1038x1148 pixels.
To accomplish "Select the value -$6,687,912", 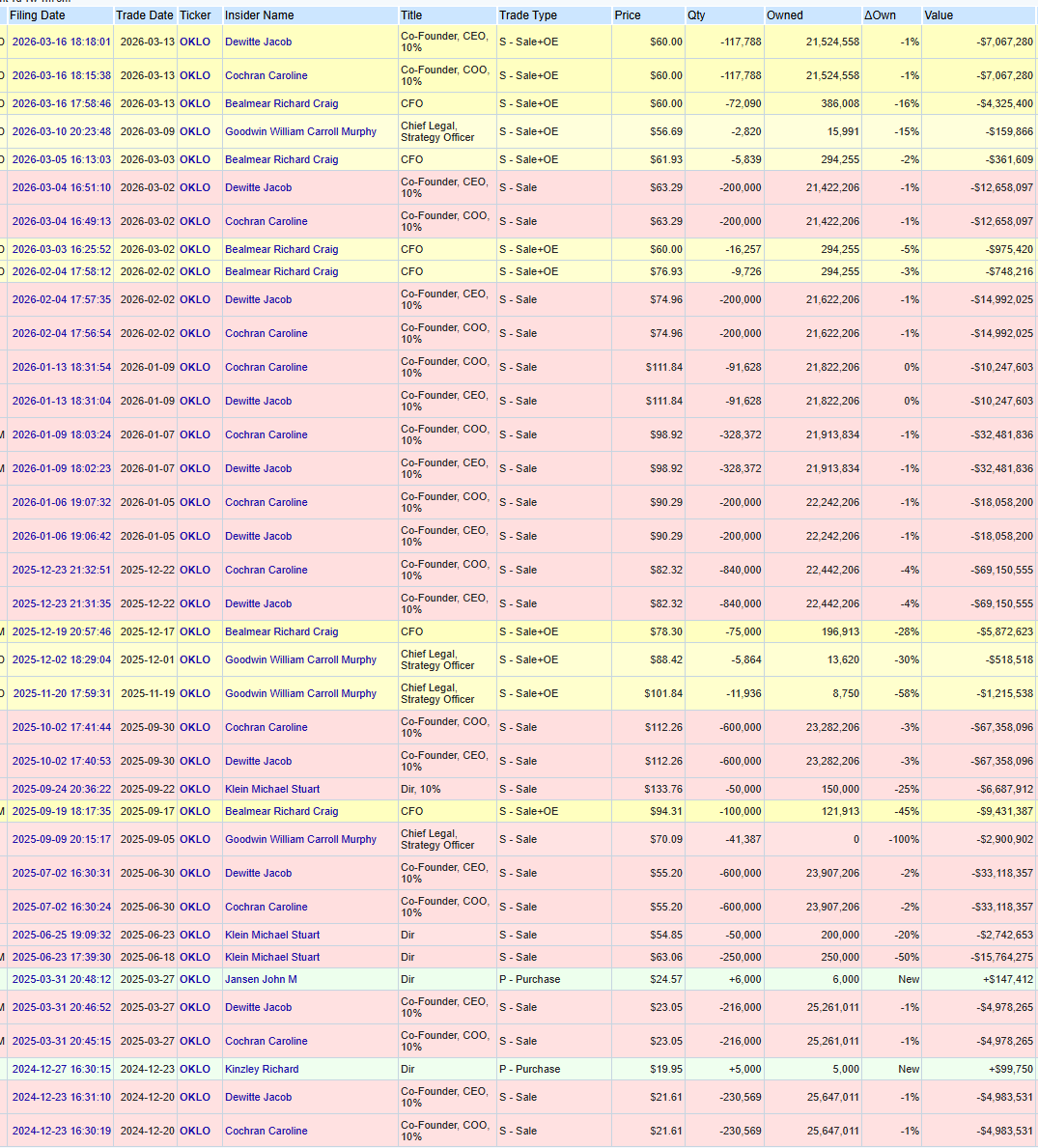I will [x=1004, y=789].
